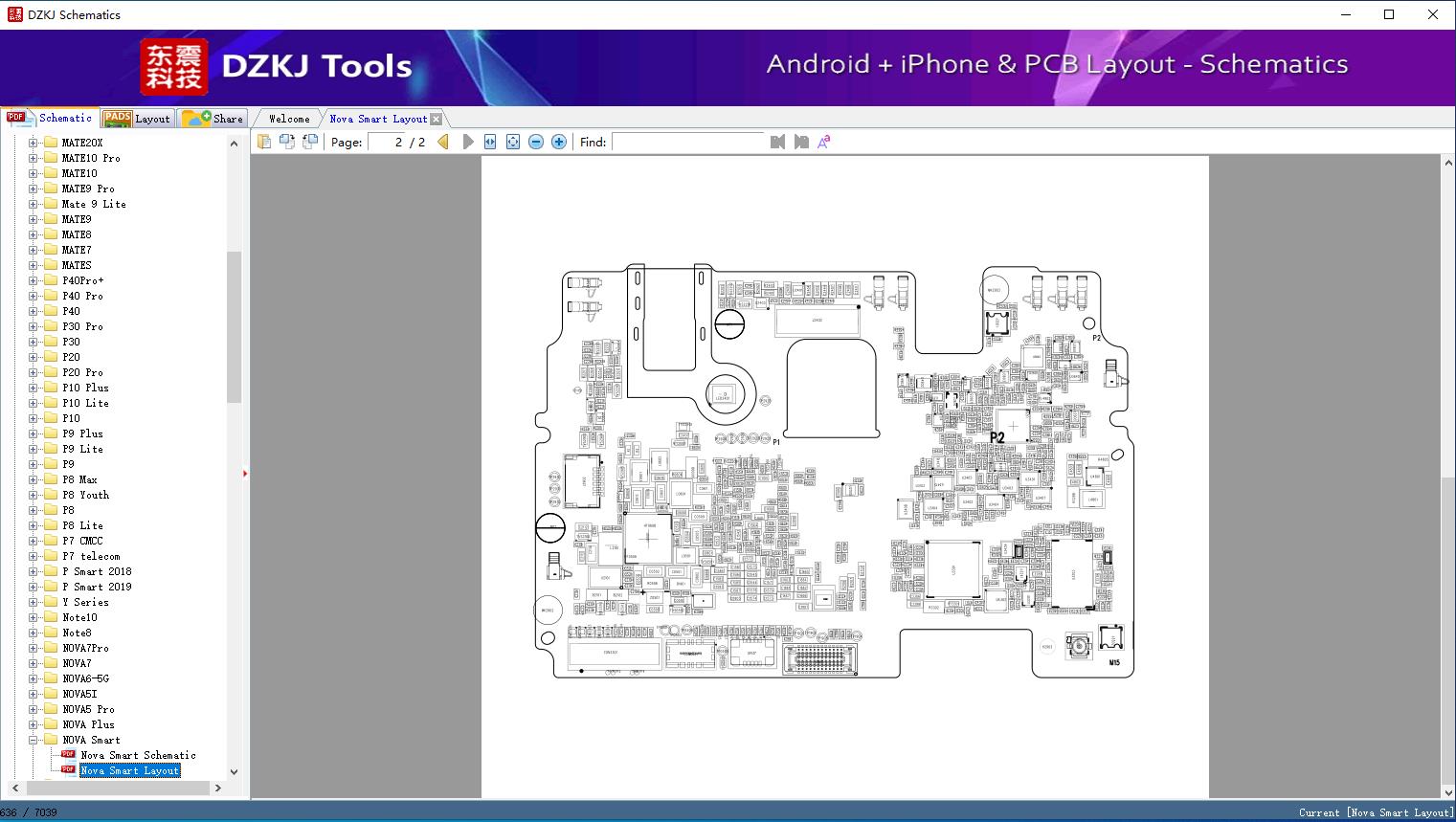Open the Nova Smart Schematic PDF
This screenshot has height=822, width=1456.
[137, 755]
